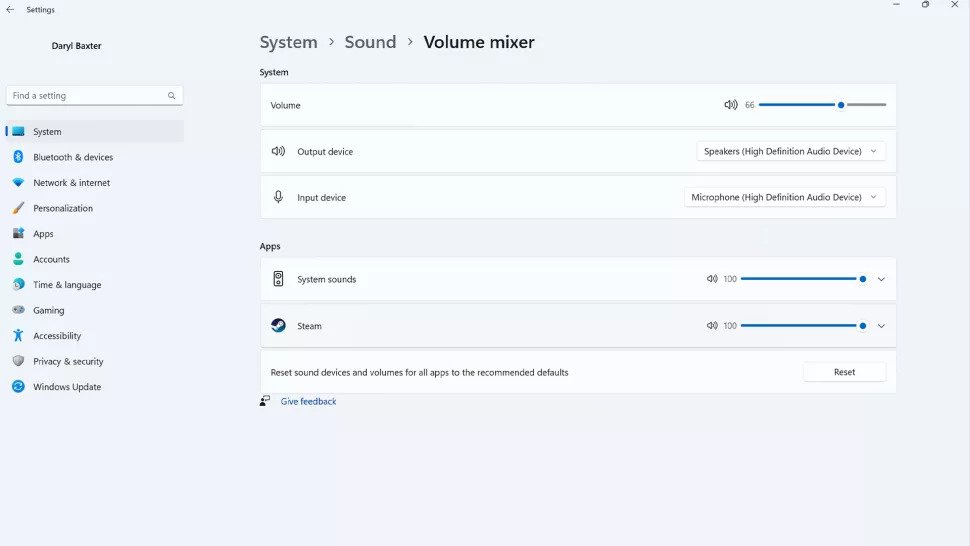
Task: Click the Reset button
Action: (844, 372)
